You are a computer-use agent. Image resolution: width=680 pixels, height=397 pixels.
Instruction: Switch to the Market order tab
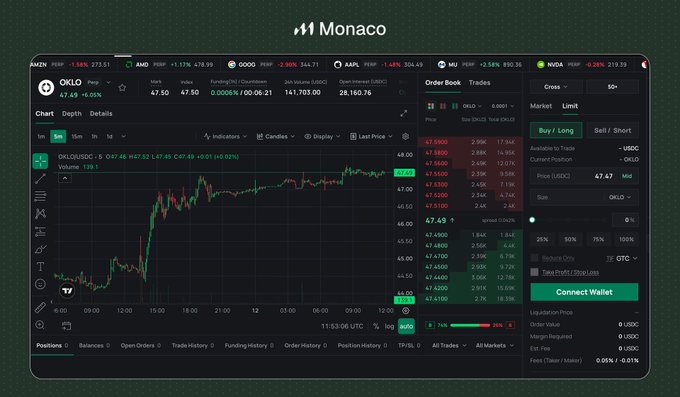pyautogui.click(x=541, y=106)
